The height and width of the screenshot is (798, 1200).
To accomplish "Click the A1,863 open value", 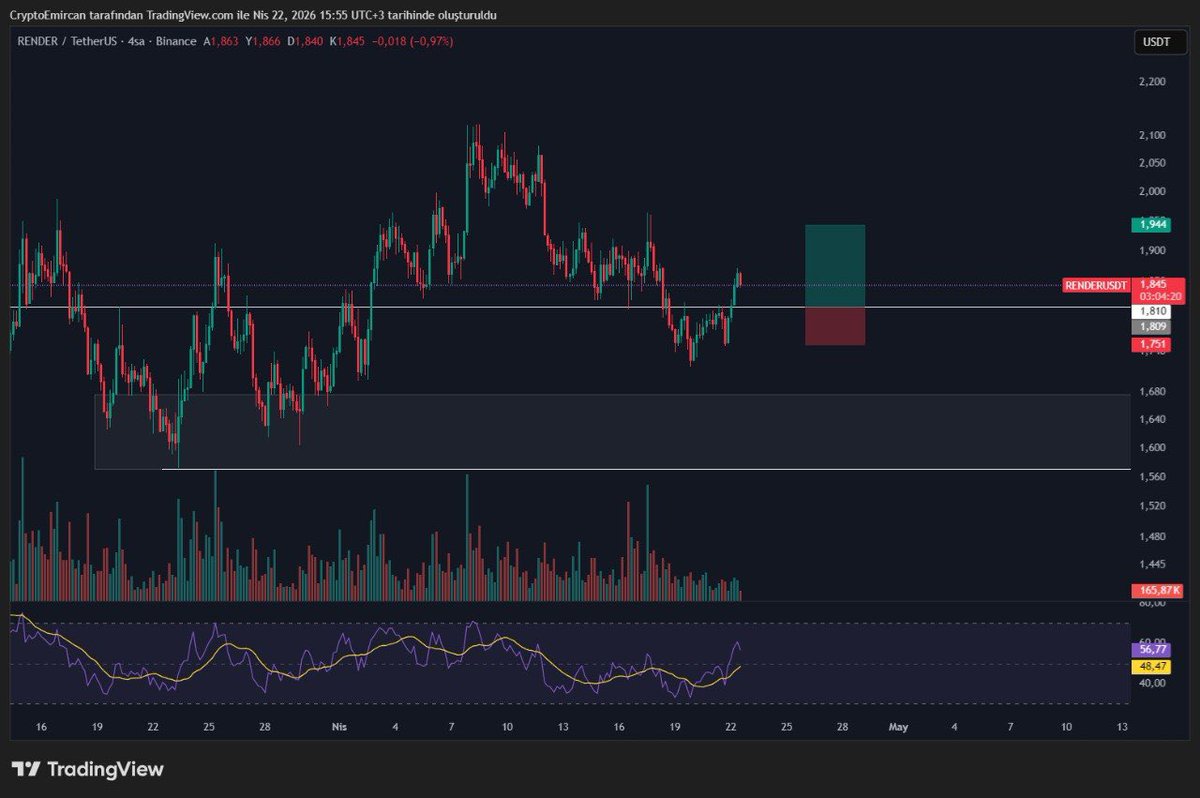I will click(223, 41).
